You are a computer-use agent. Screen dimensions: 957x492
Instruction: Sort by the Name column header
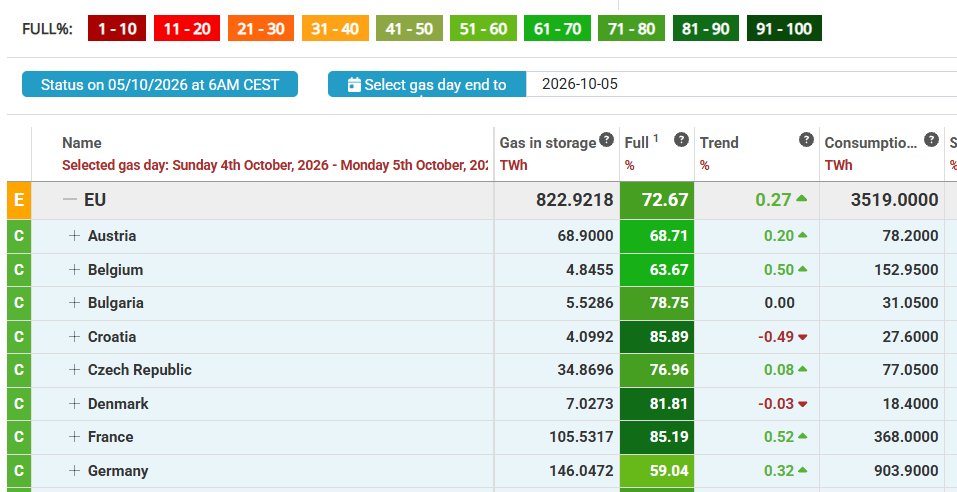pyautogui.click(x=82, y=143)
